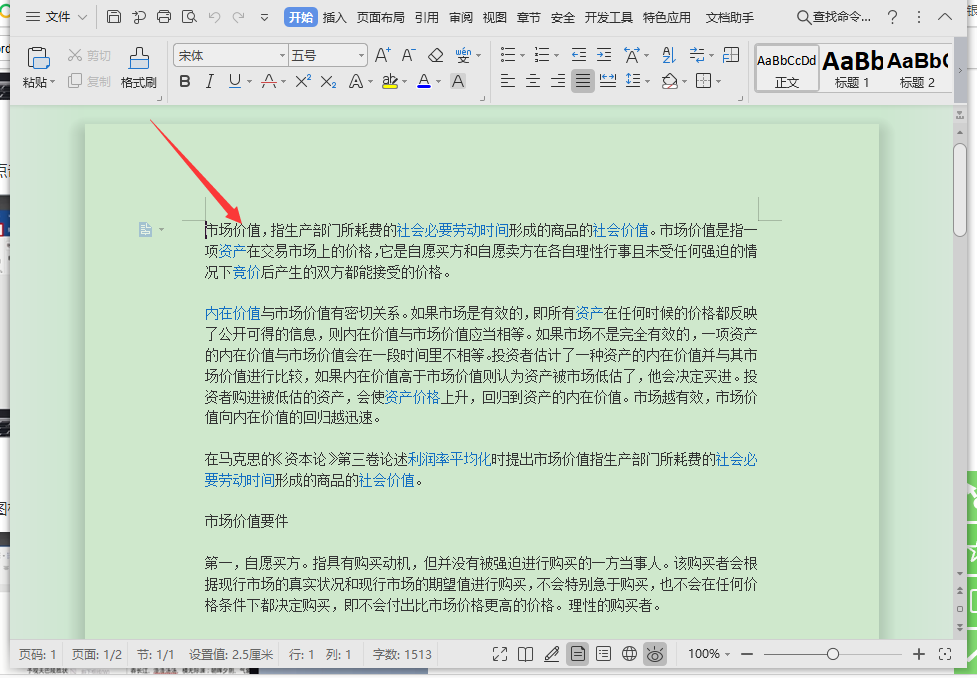Open the 100% zoom level dropdown
977x678 pixels.
tap(709, 654)
